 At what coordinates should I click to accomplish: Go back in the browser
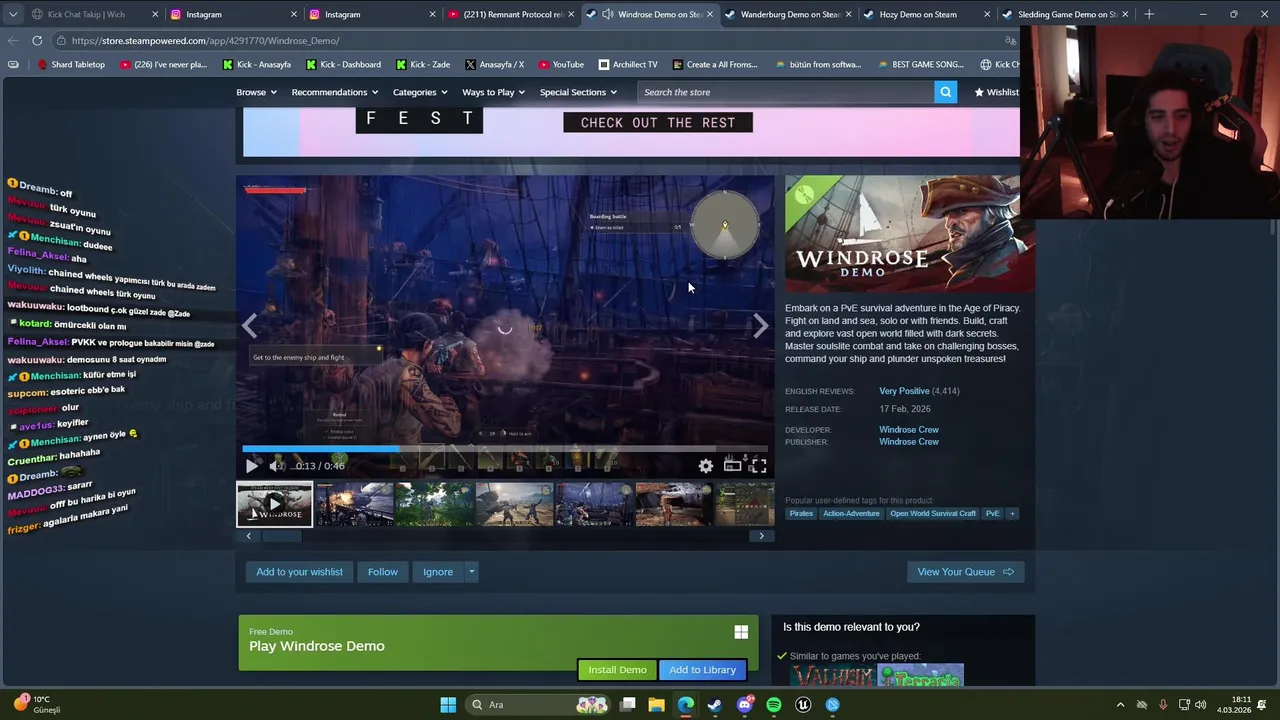[12, 40]
